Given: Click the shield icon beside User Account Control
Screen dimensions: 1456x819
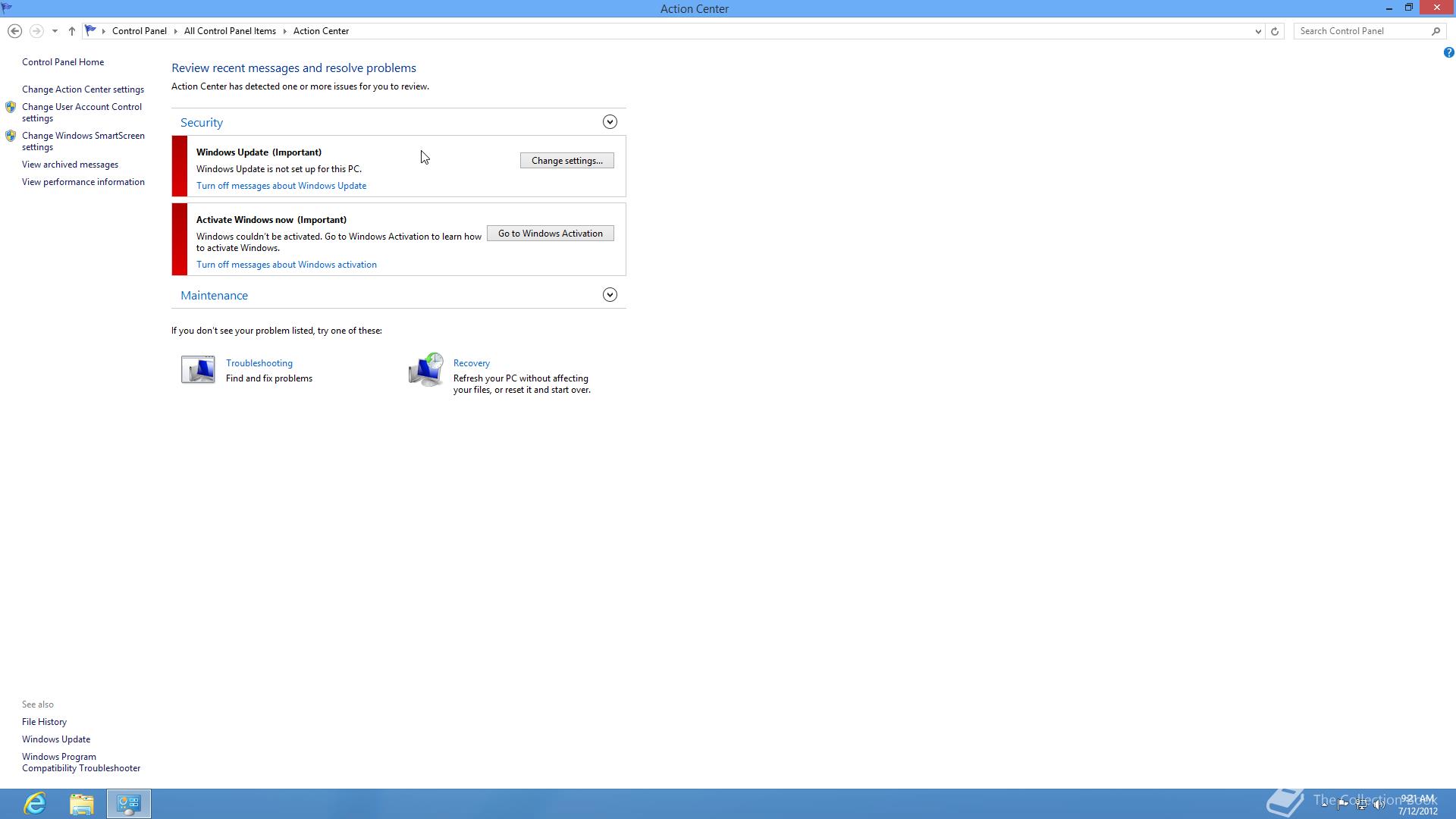Looking at the screenshot, I should 11,107.
